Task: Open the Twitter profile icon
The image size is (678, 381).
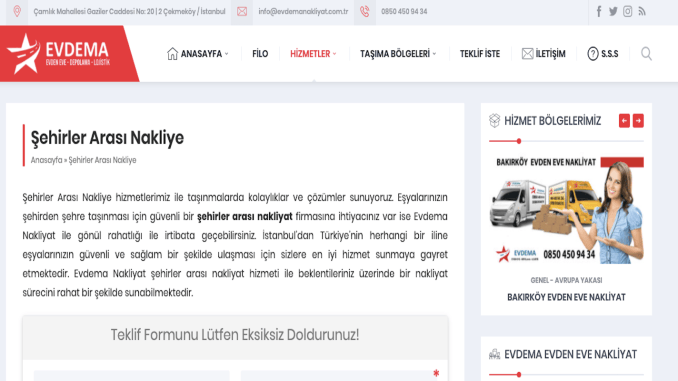Action: [613, 12]
